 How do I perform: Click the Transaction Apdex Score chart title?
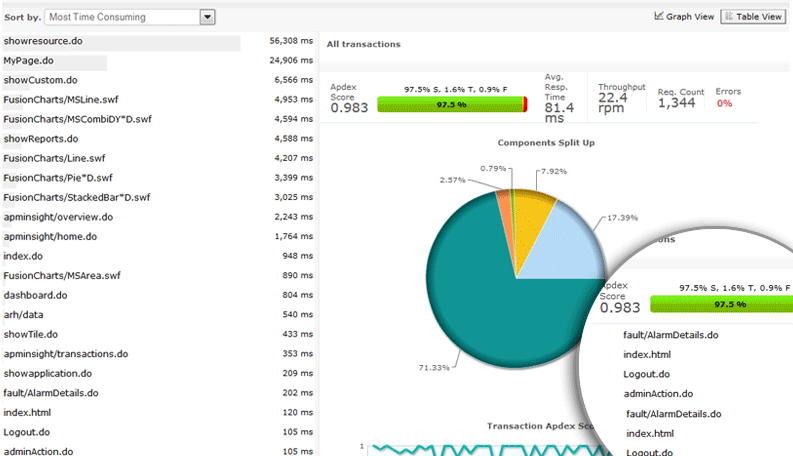click(540, 426)
